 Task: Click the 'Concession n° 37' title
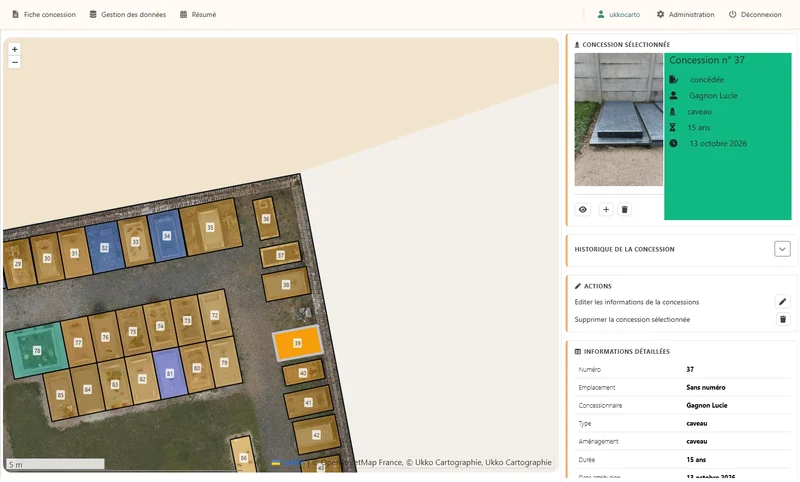click(707, 60)
